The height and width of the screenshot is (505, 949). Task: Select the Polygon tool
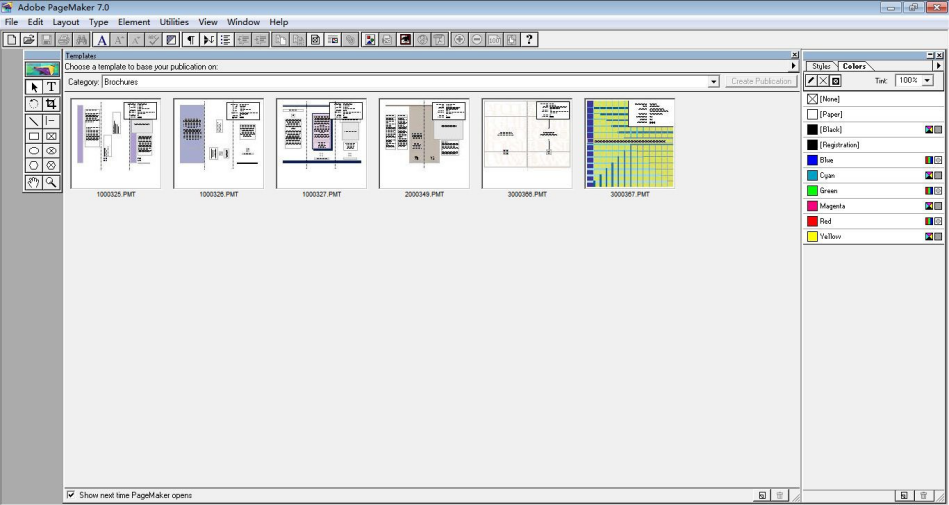pyautogui.click(x=34, y=165)
